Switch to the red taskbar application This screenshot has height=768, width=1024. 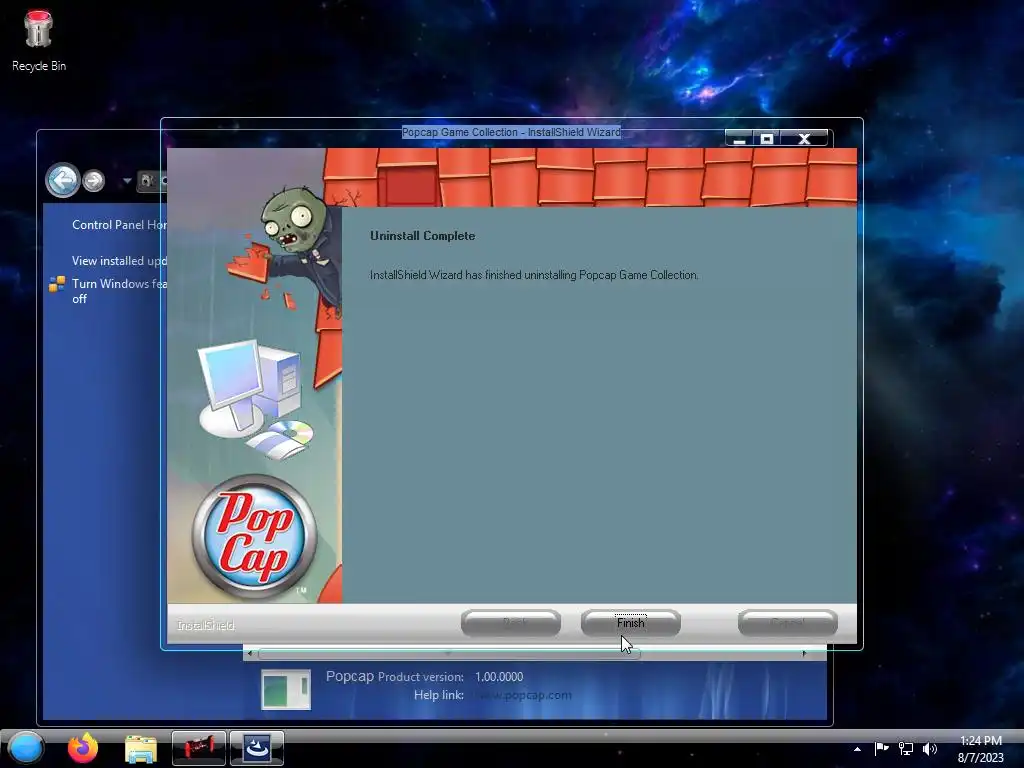click(x=199, y=748)
